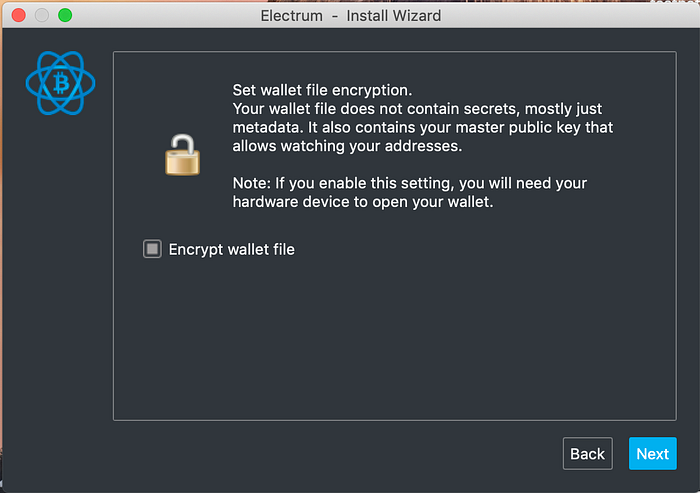Close the Install Wizard with red button

(19, 15)
